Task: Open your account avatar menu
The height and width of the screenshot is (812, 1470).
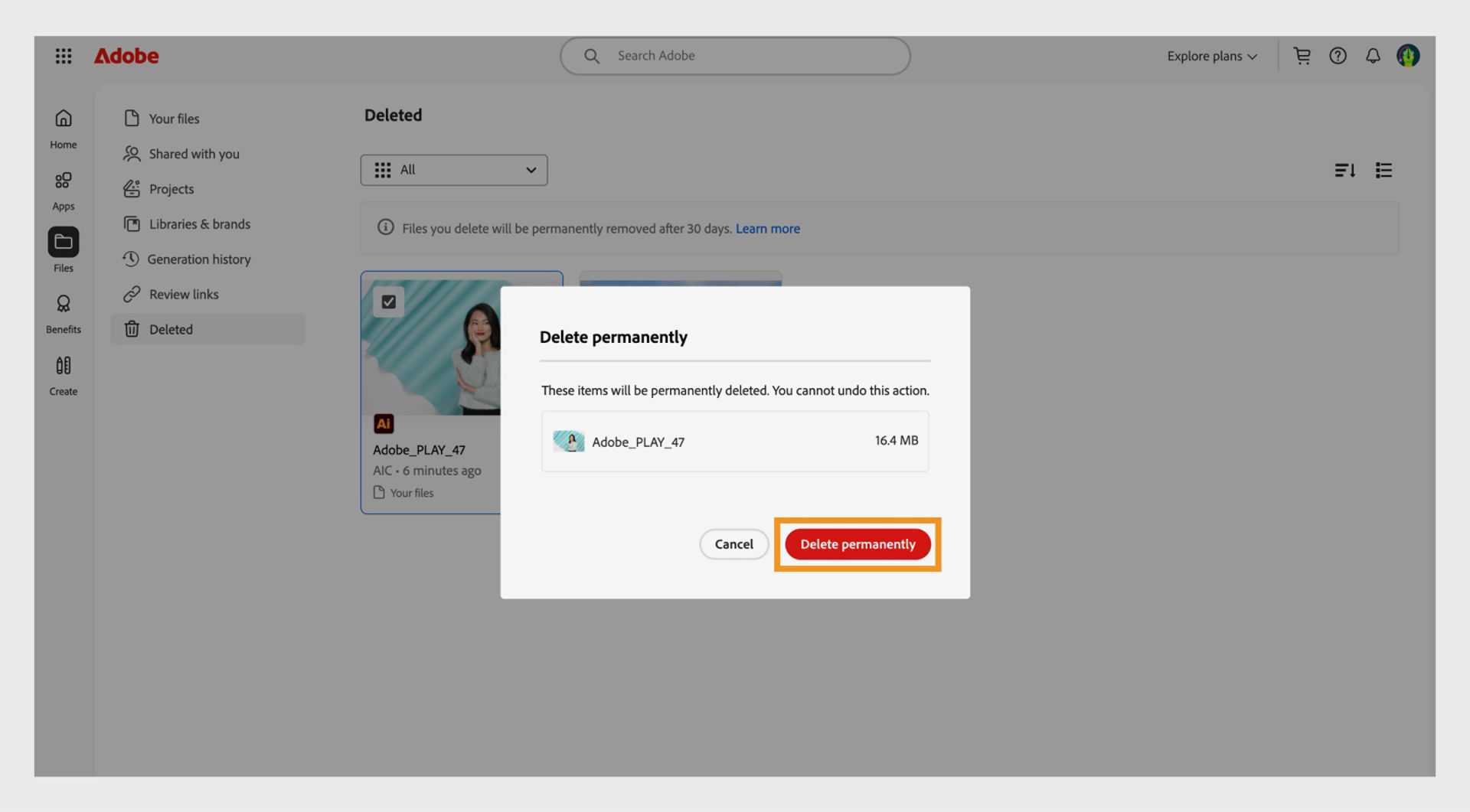Action: click(1410, 55)
